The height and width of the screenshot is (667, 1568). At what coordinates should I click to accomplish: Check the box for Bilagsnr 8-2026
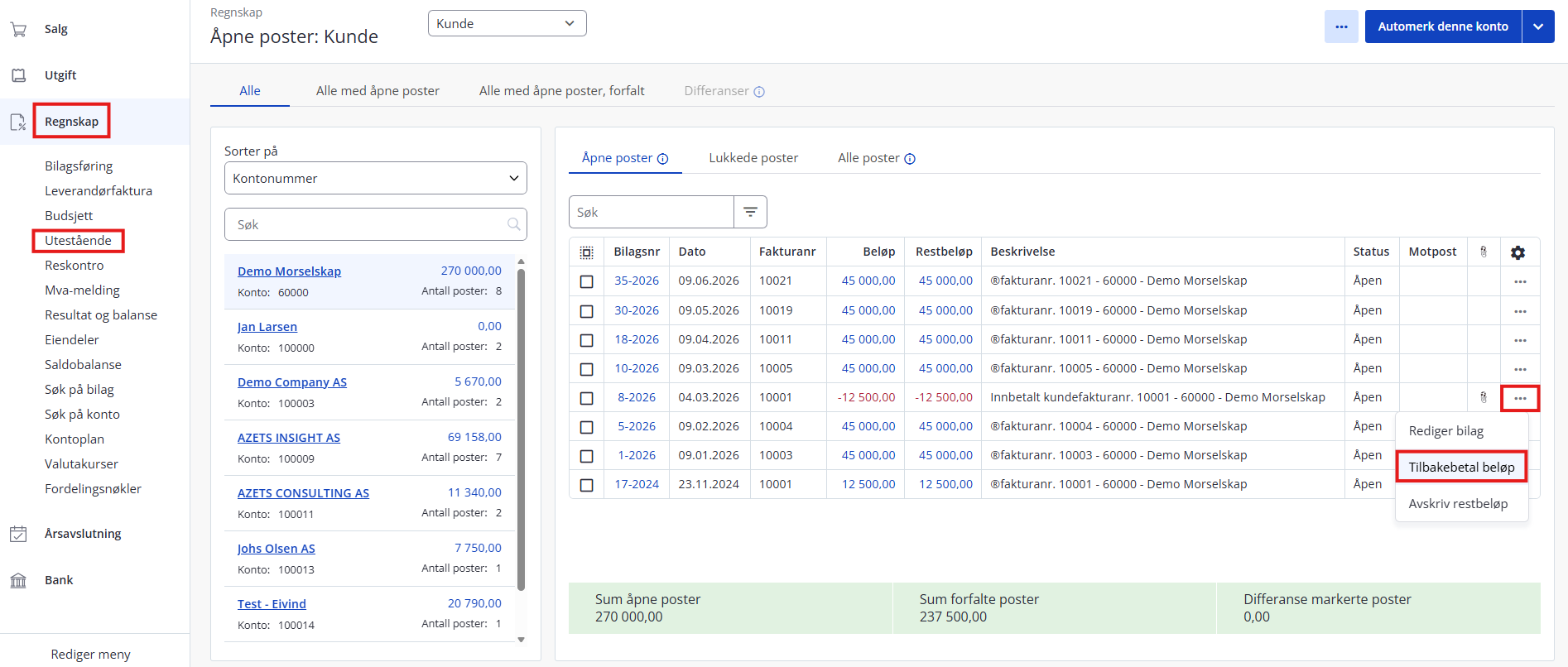[x=586, y=398]
